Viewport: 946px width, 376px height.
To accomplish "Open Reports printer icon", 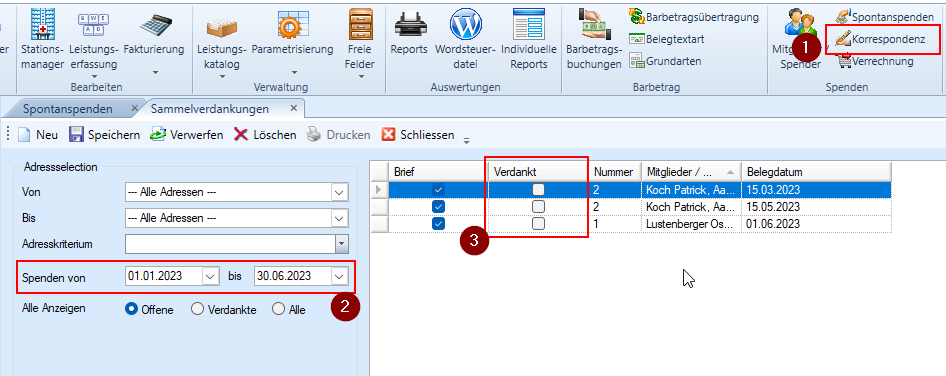I will (x=410, y=24).
